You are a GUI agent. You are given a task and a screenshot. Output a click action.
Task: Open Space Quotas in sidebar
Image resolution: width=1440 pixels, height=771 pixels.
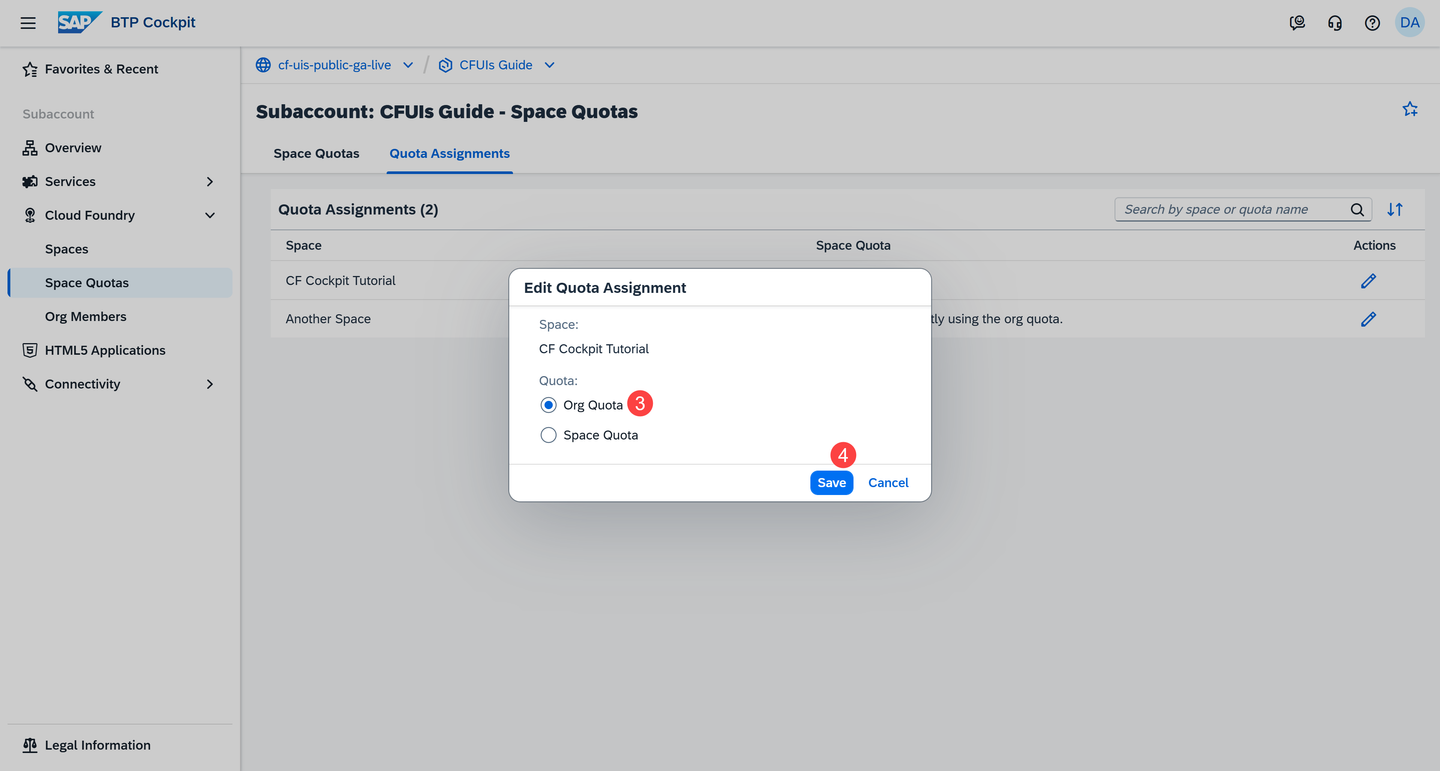tap(120, 283)
